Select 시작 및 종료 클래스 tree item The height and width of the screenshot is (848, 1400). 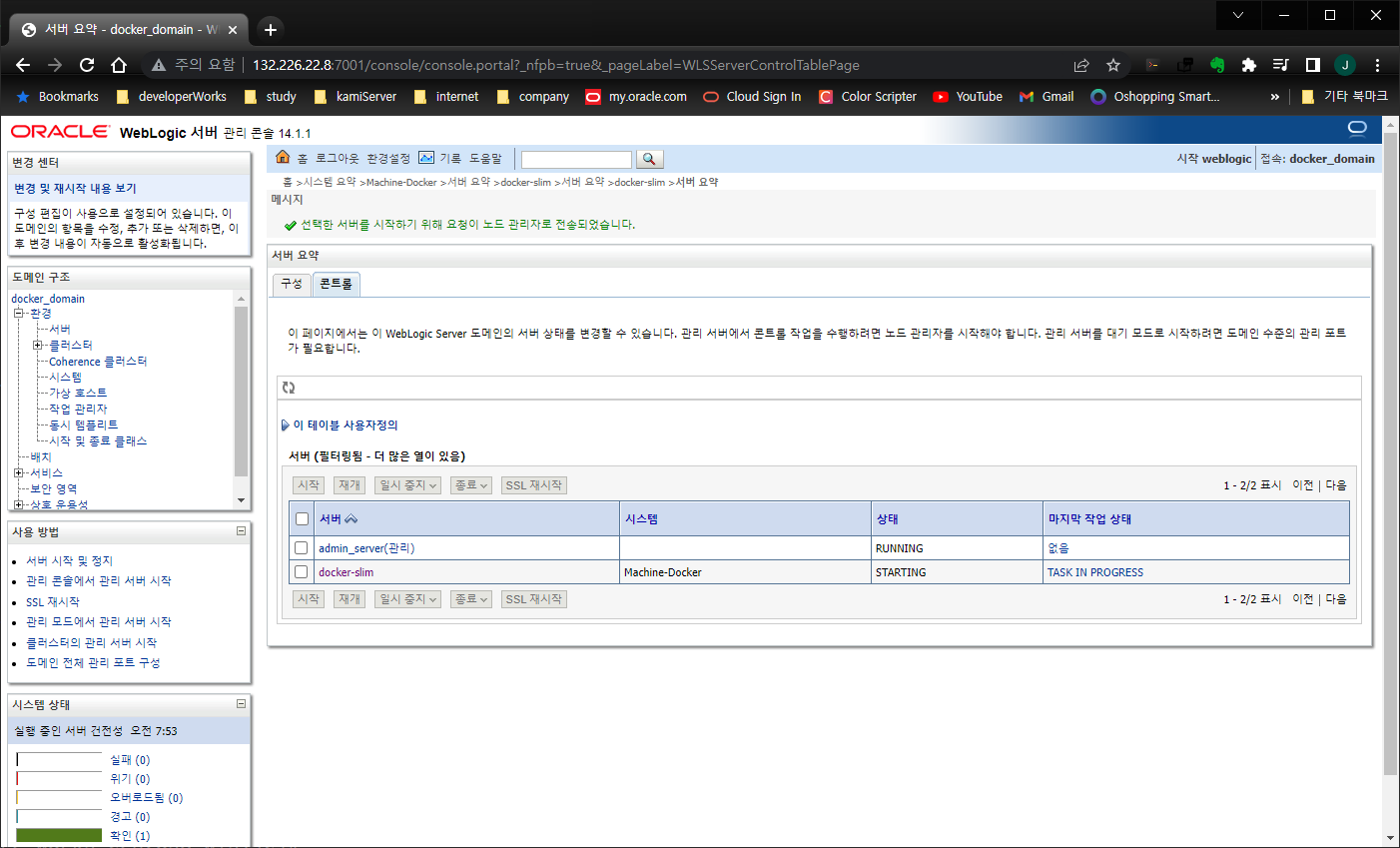pos(98,441)
